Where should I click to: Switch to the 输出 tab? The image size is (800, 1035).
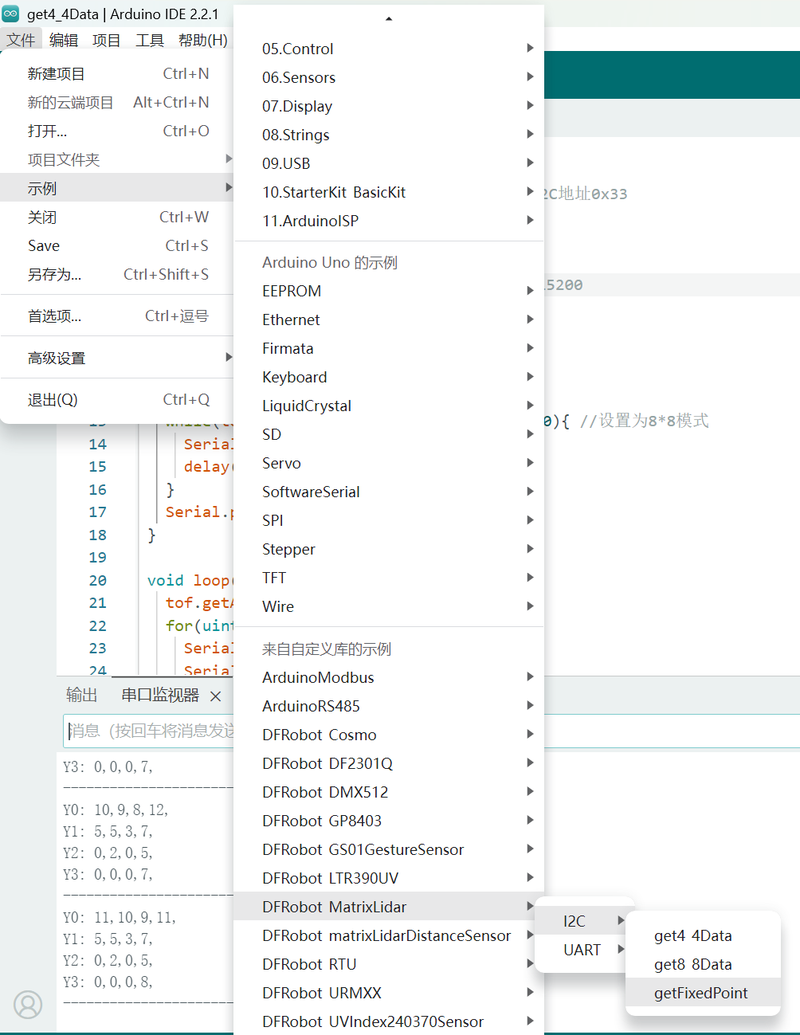82,695
